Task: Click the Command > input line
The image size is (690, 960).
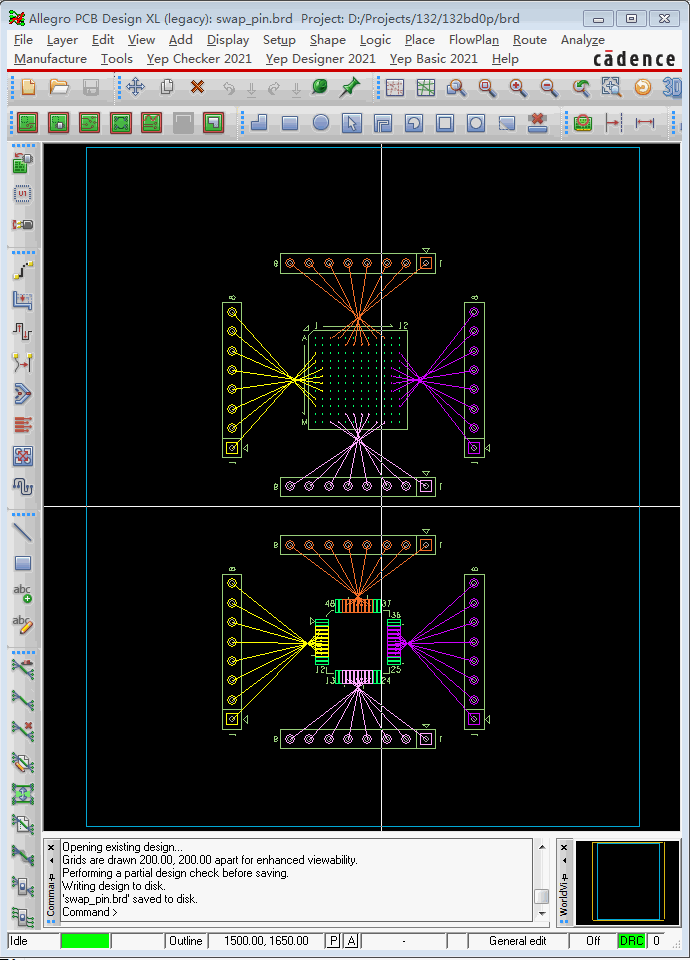Action: tap(296, 912)
